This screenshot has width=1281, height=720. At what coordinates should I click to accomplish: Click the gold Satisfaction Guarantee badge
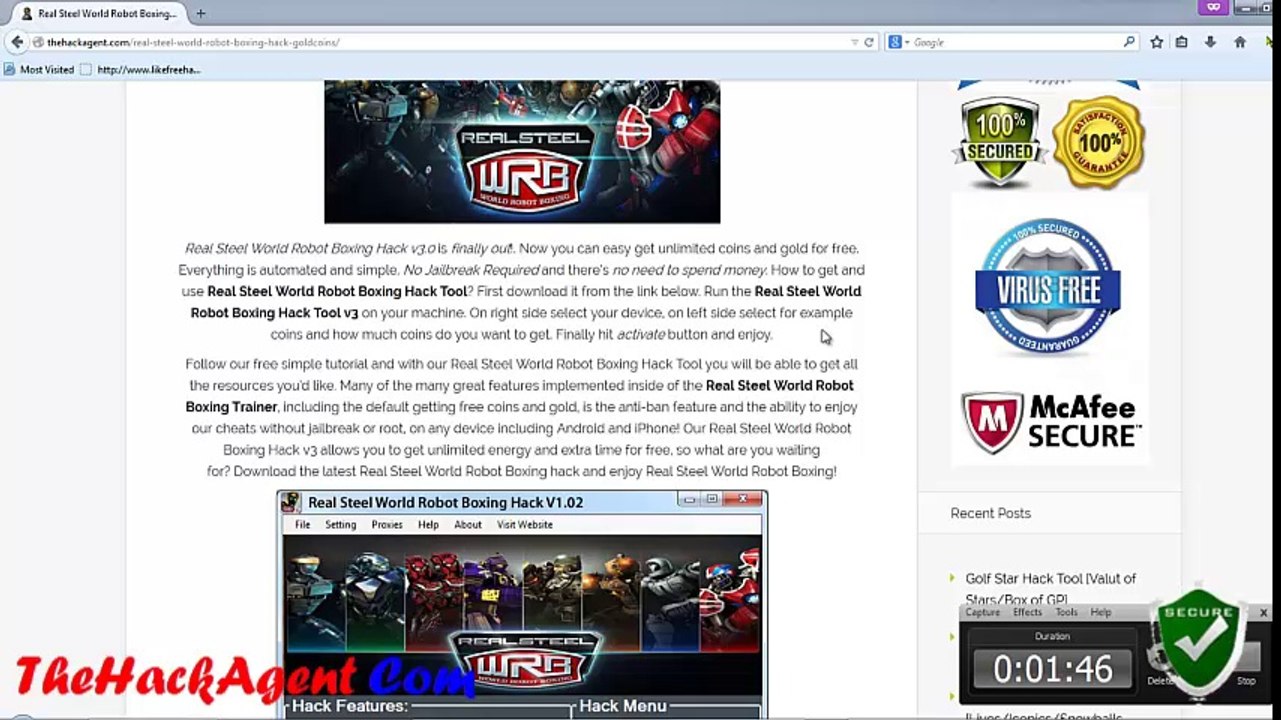(x=1098, y=141)
